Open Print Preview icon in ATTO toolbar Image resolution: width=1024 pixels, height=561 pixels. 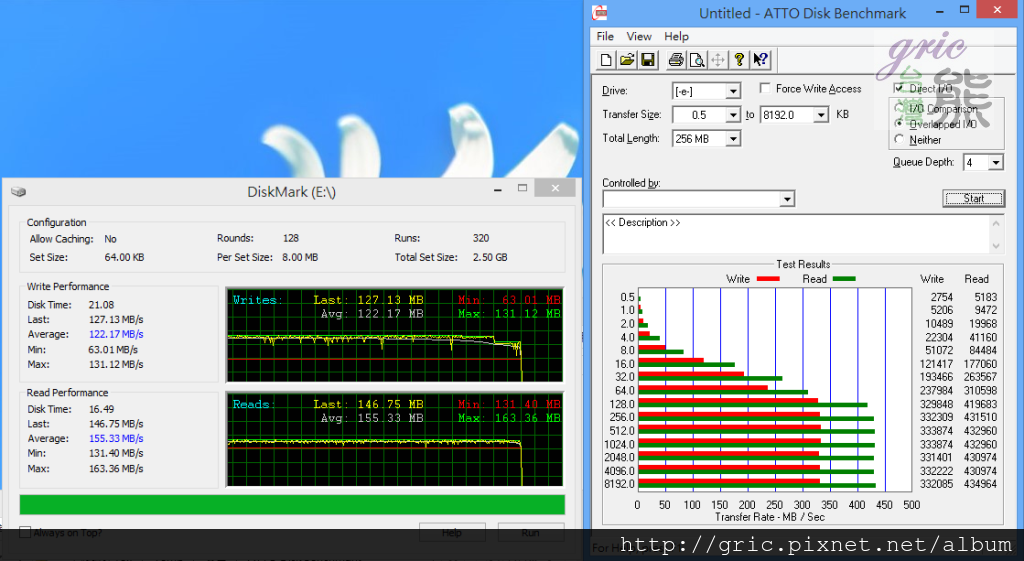(x=697, y=60)
